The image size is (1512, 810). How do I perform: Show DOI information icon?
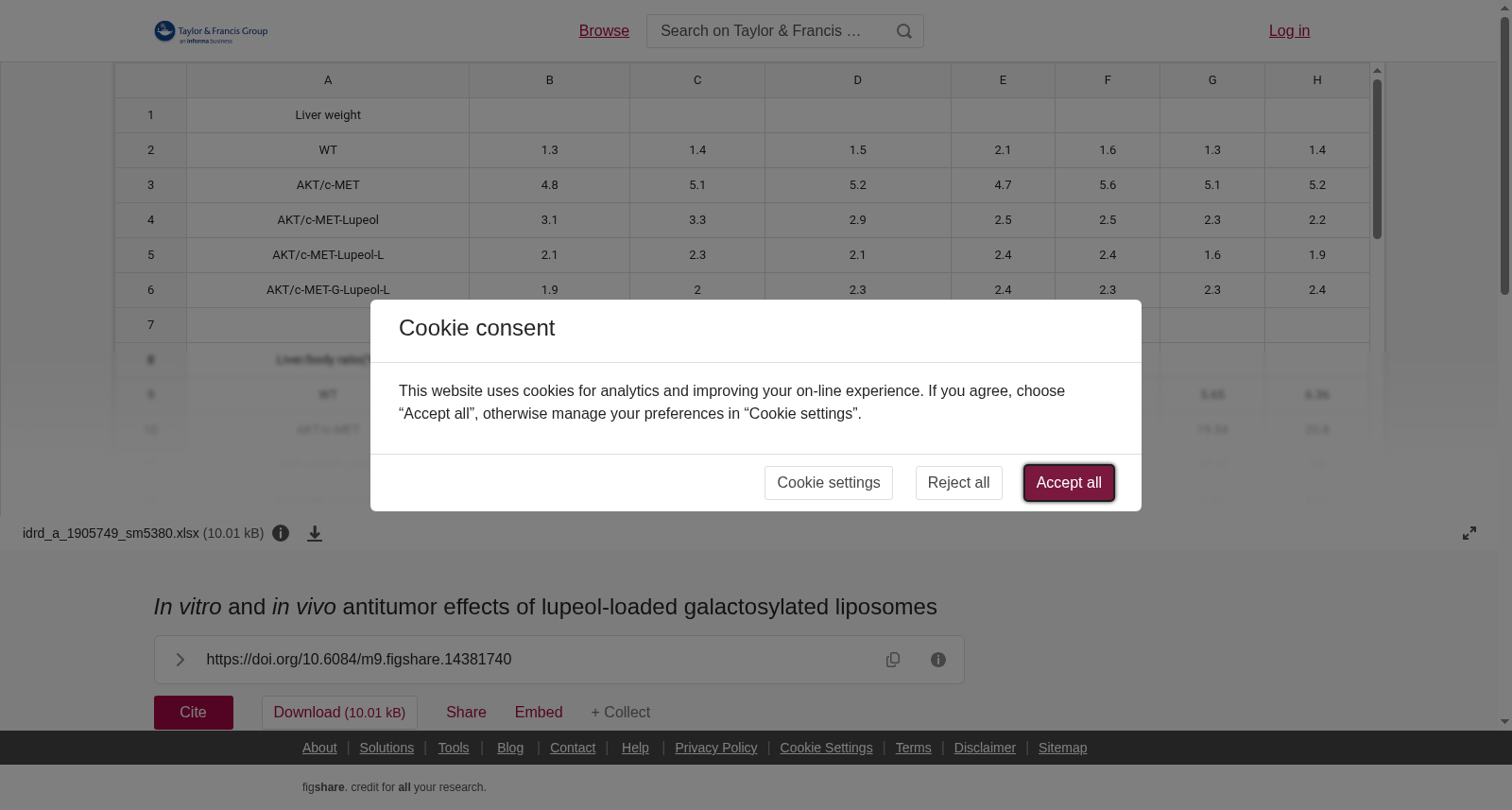point(938,660)
